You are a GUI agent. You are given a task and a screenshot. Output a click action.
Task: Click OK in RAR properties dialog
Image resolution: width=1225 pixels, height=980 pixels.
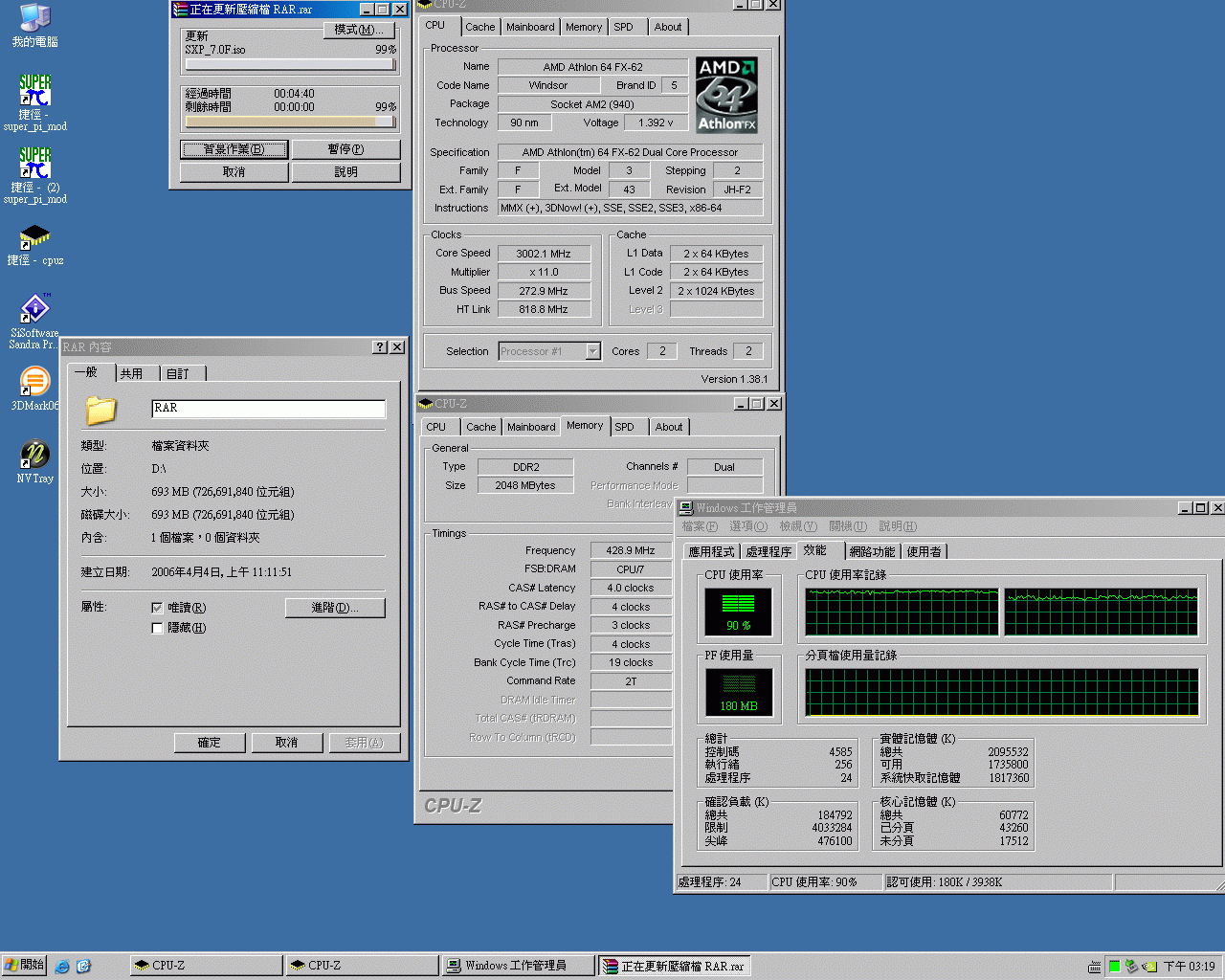coord(210,743)
